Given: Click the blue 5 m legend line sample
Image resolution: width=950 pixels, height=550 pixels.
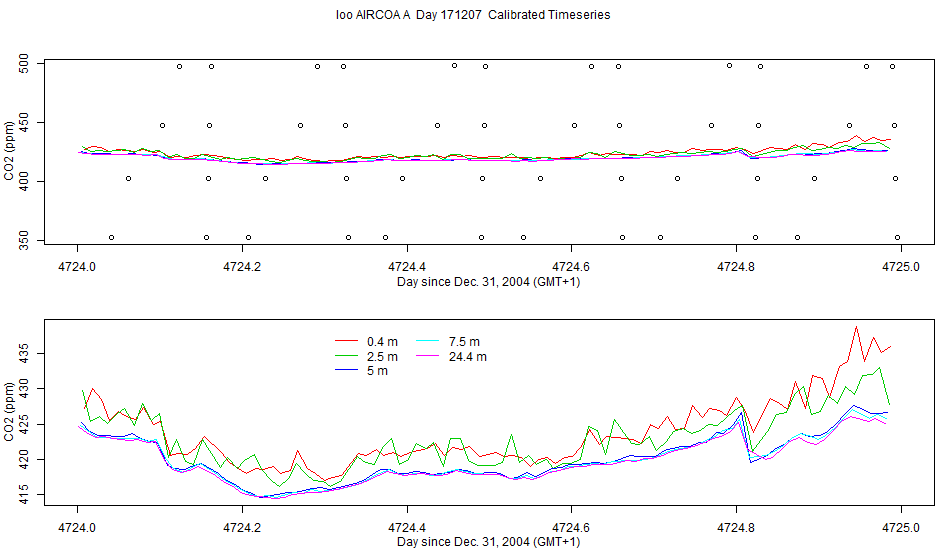Looking at the screenshot, I should (x=346, y=371).
